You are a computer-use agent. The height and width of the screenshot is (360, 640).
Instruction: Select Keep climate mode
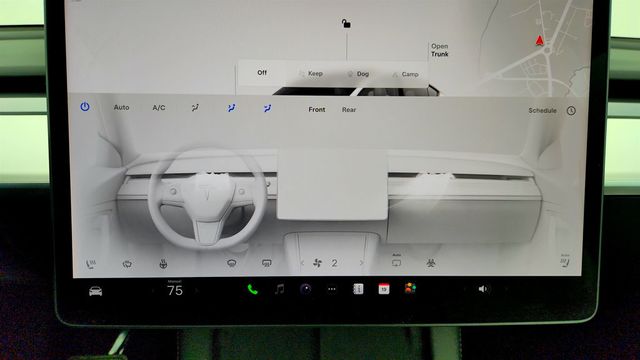point(311,74)
